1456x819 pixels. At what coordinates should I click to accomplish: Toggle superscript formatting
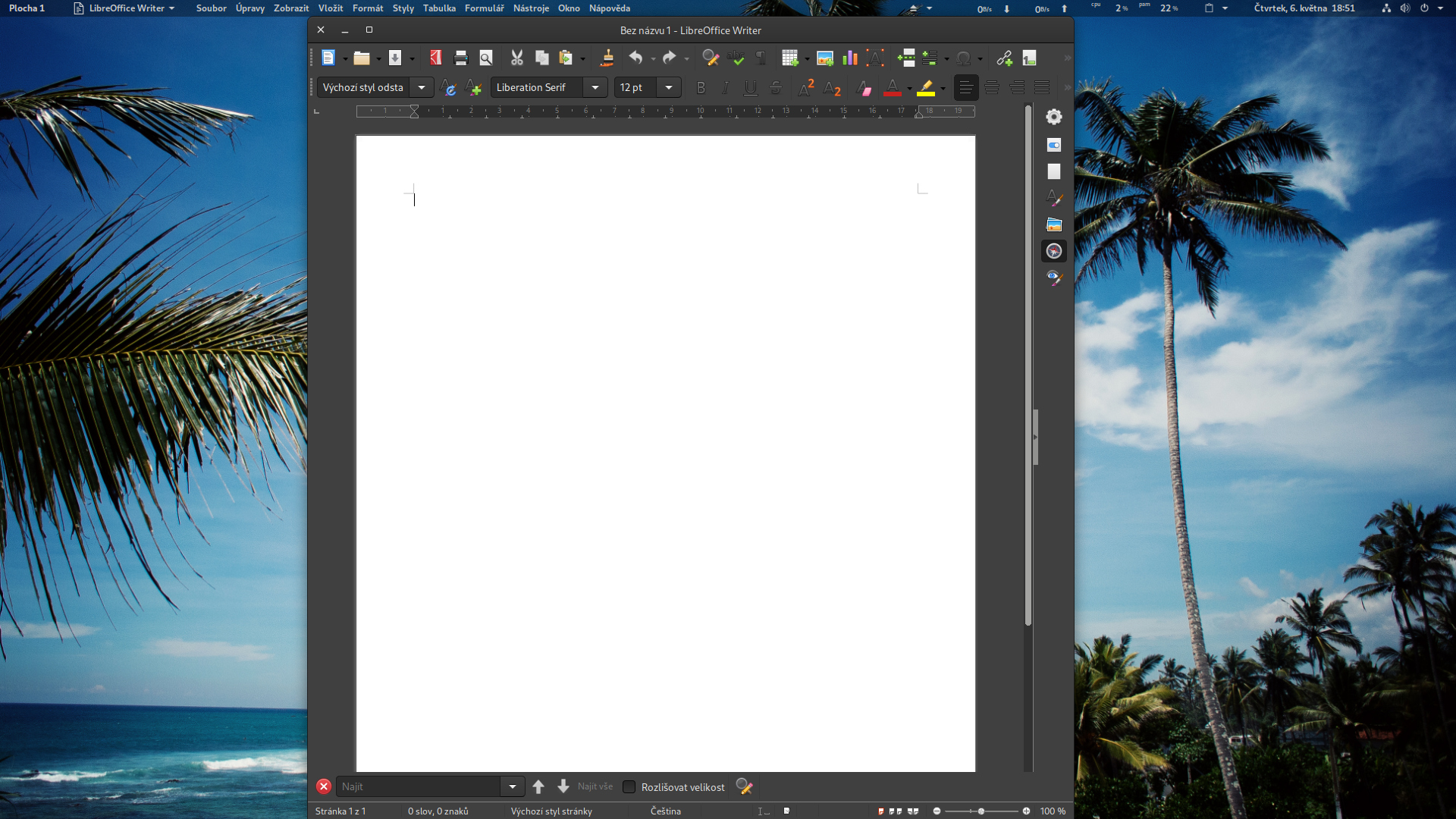coord(806,88)
